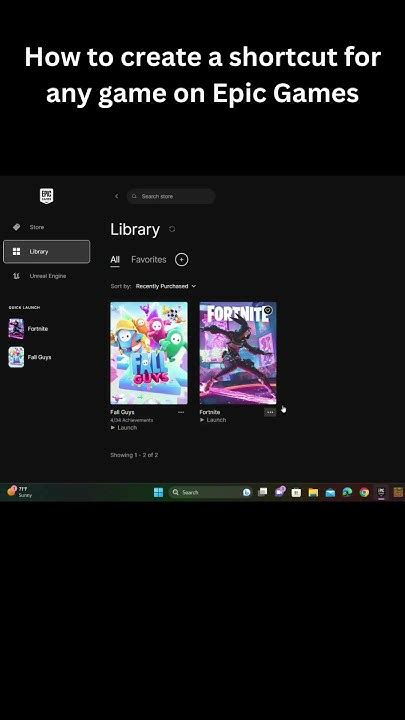Open the Recently Purchased sort dropdown

(166, 286)
